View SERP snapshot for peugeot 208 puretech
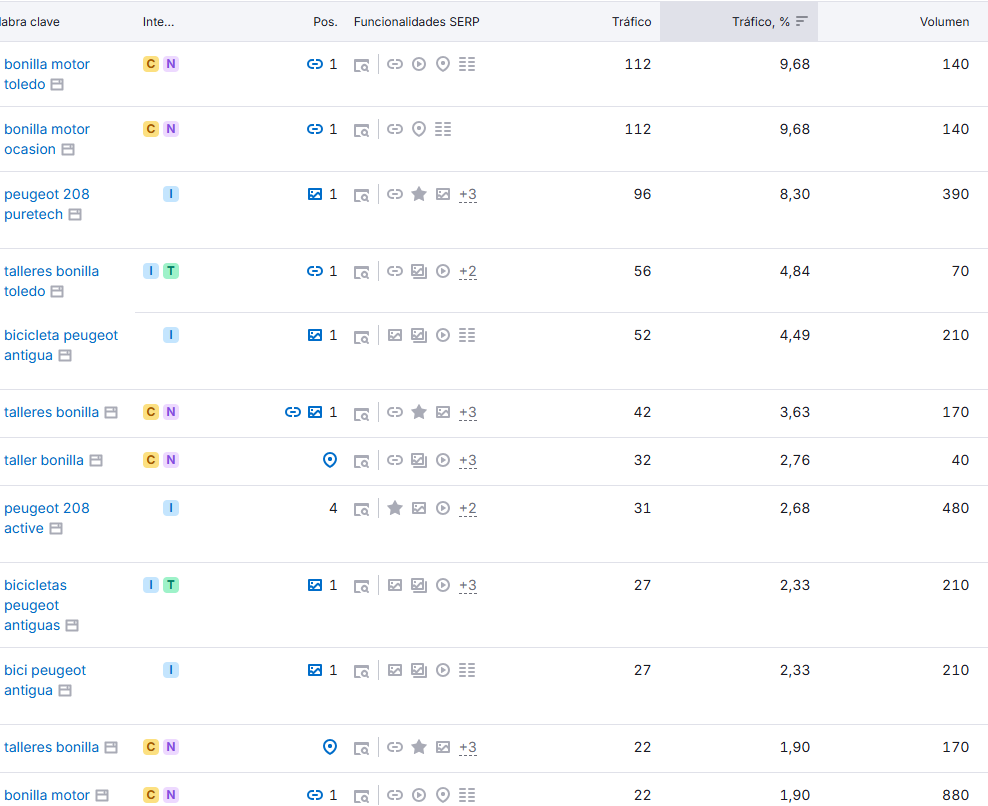 click(361, 195)
